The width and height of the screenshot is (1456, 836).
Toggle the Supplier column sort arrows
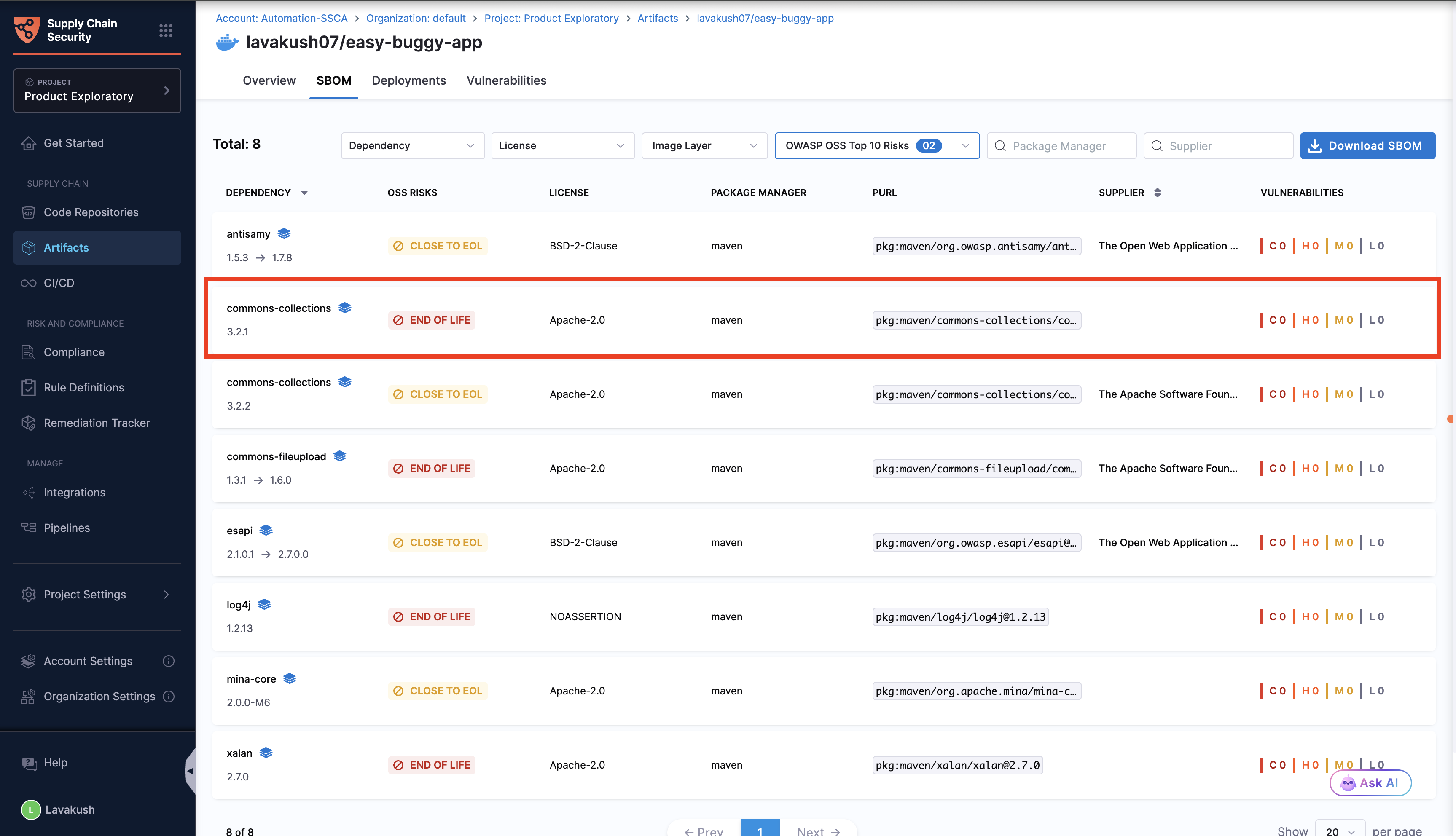tap(1157, 192)
